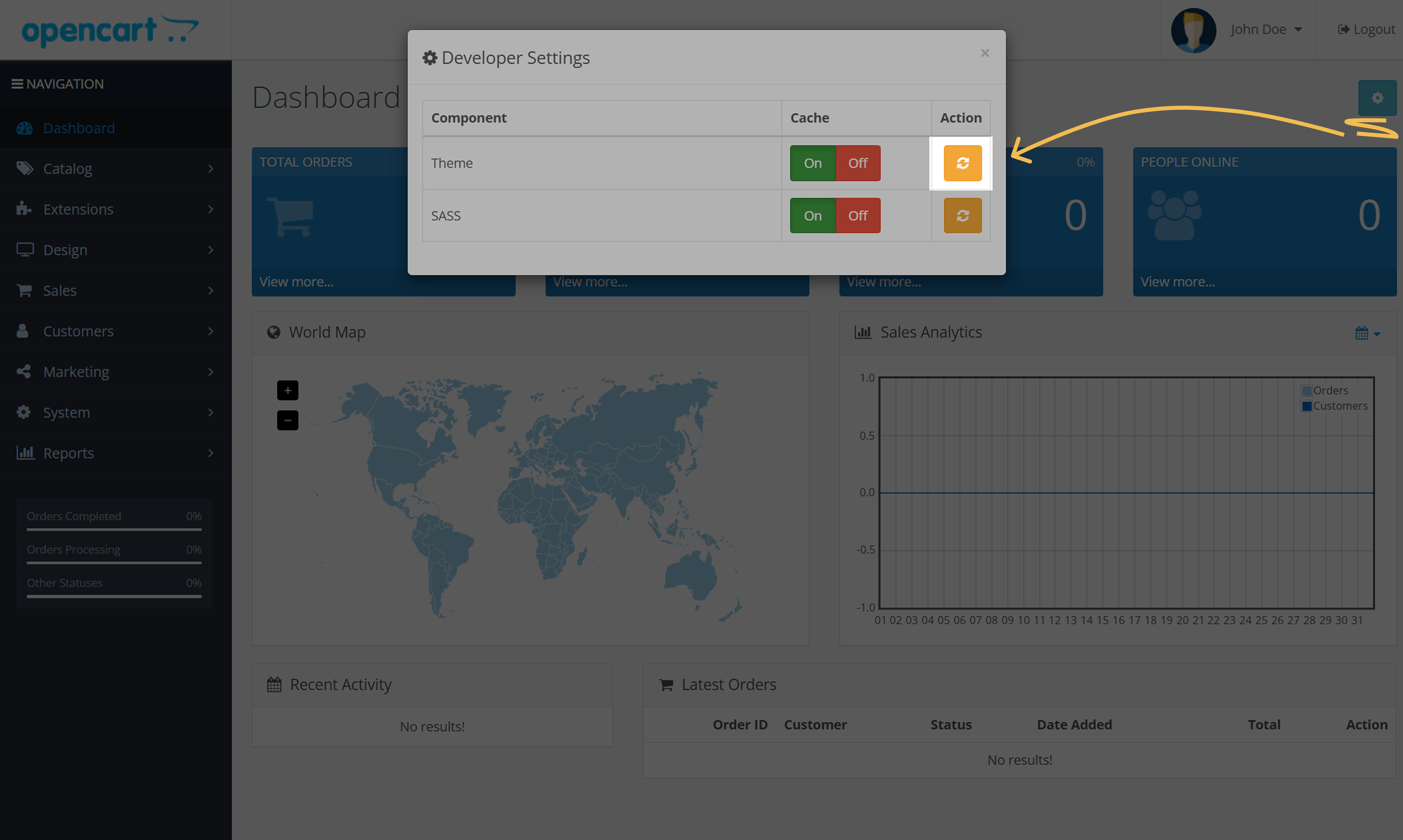Click the developer settings gear button

[1377, 98]
